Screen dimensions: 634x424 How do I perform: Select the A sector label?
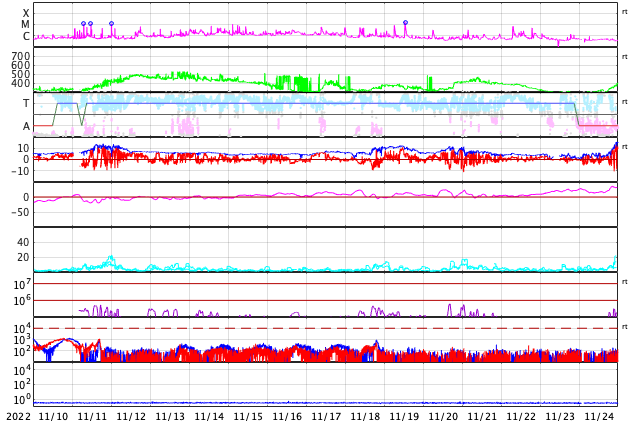coord(26,127)
